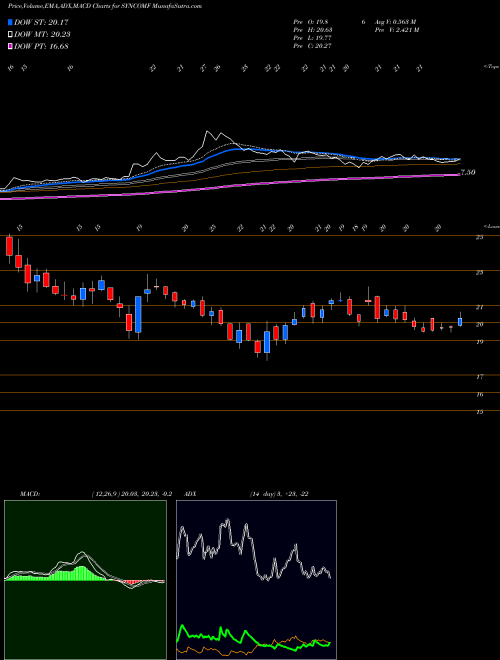Click the DOW MT: 20.23 label

(42, 35)
